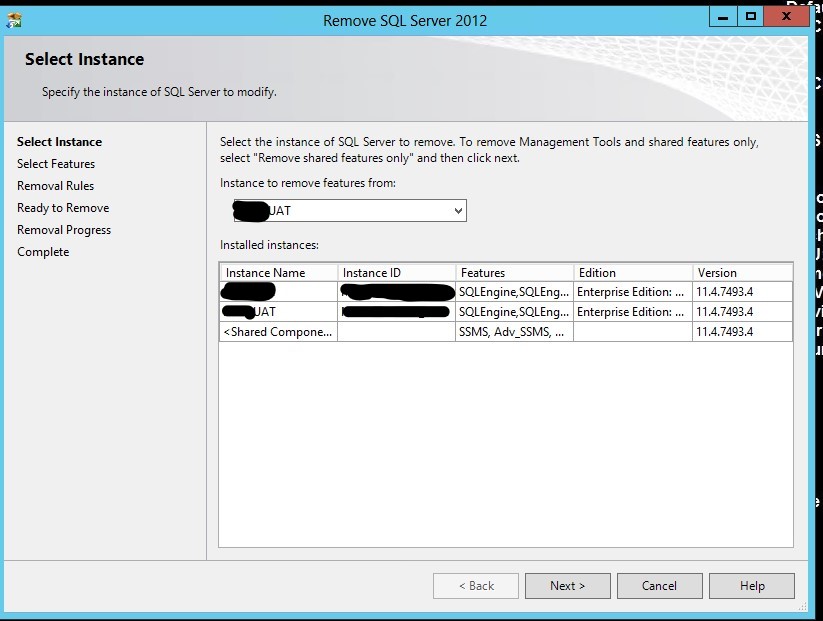
Task: Jump to the Removal Rules step
Action: [55, 186]
